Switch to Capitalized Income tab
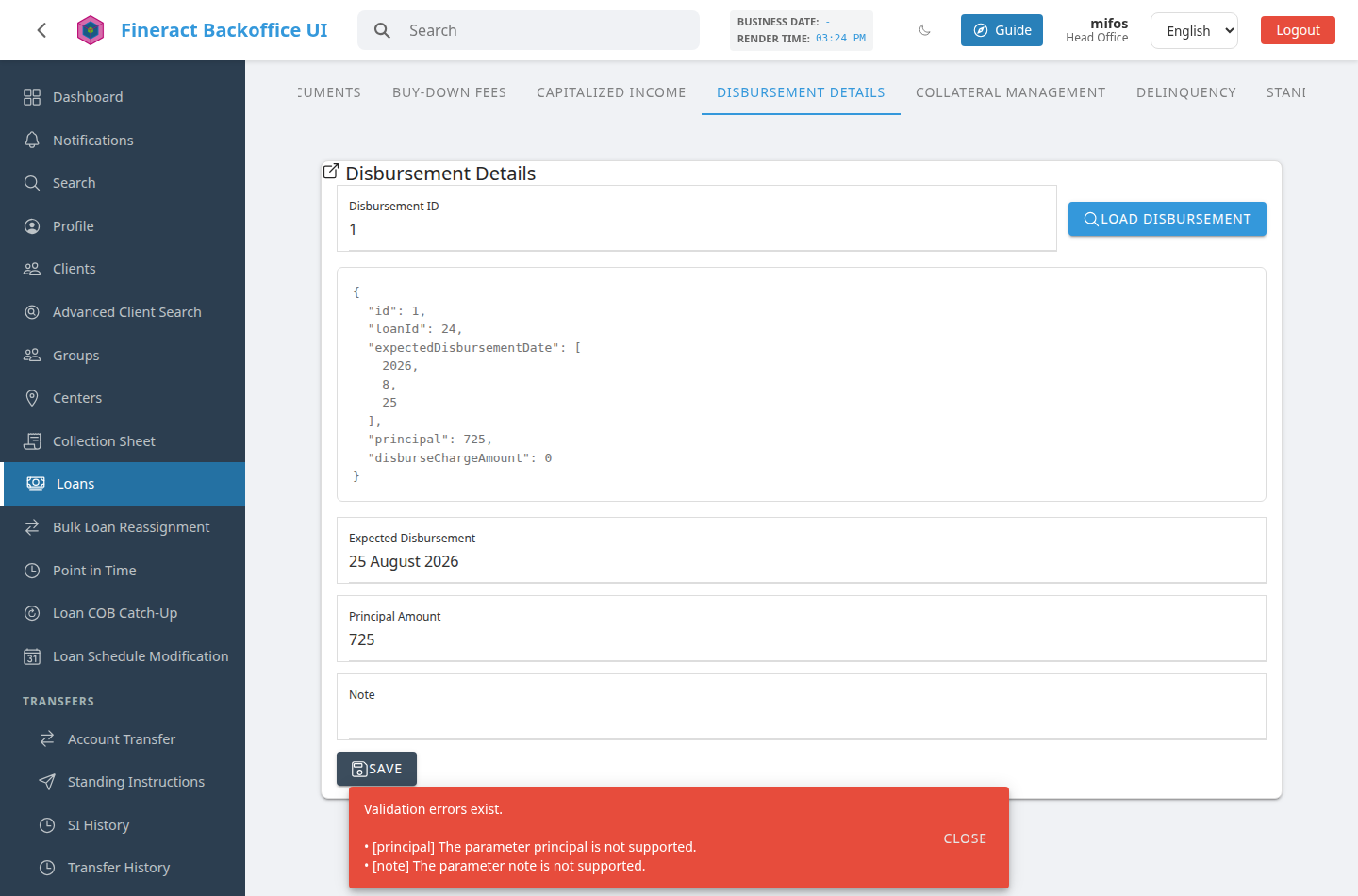The height and width of the screenshot is (896, 1358). pyautogui.click(x=611, y=92)
